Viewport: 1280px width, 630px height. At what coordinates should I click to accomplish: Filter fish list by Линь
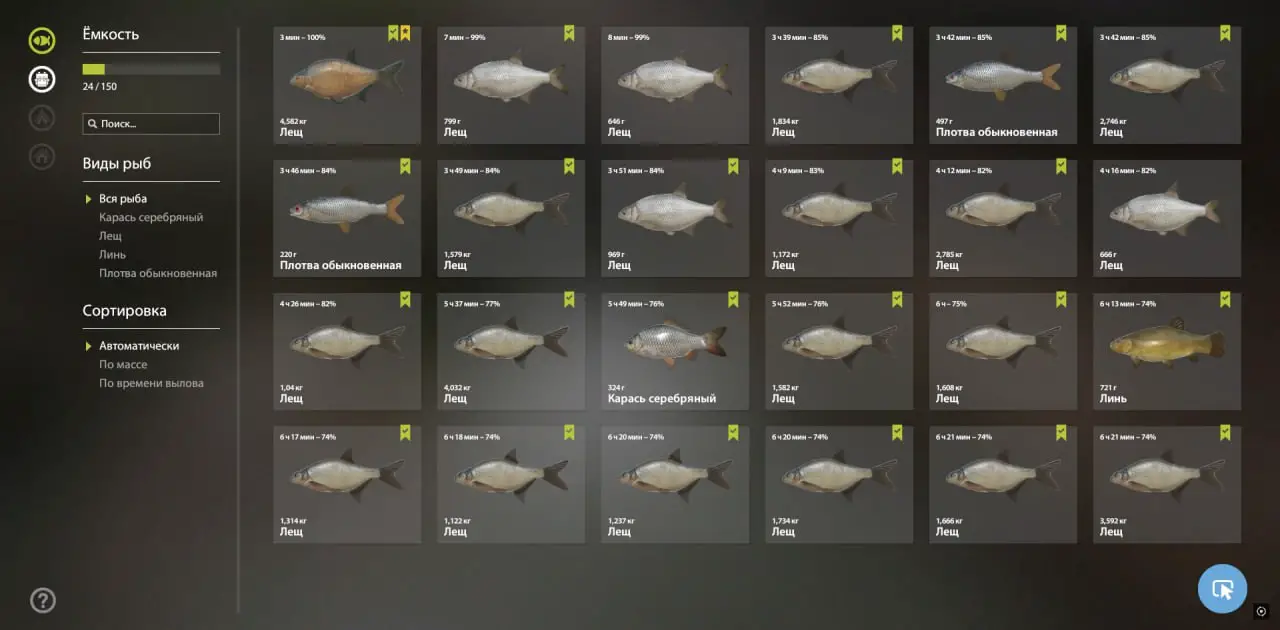110,255
